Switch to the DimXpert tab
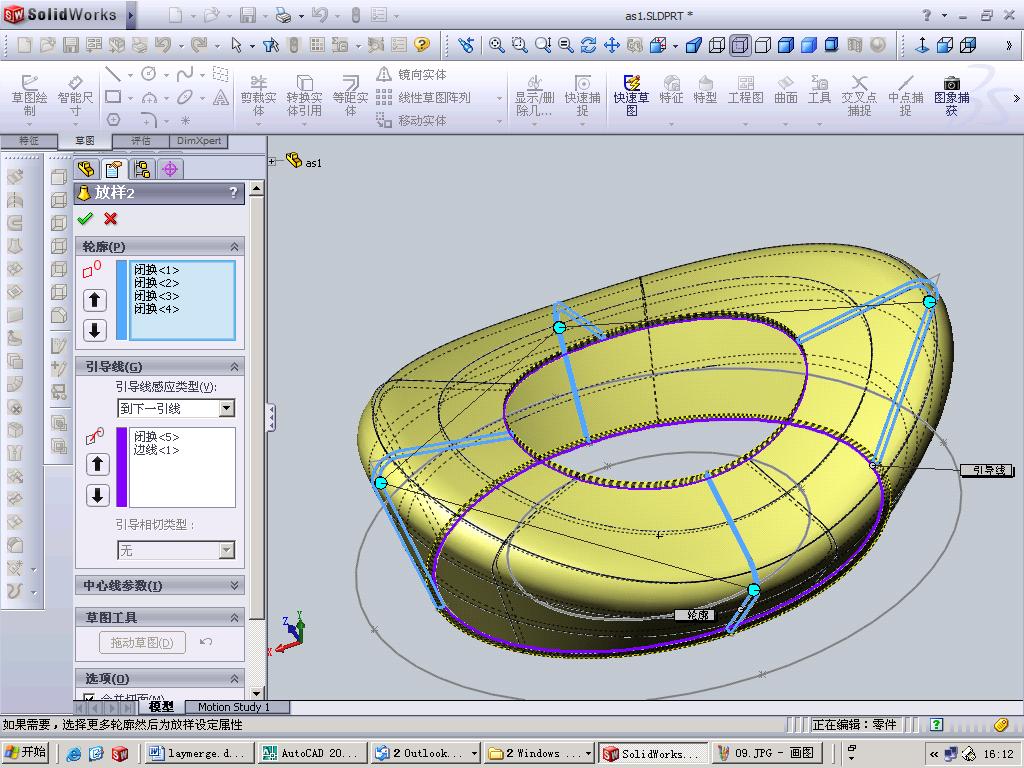1024x768 pixels. pos(199,141)
